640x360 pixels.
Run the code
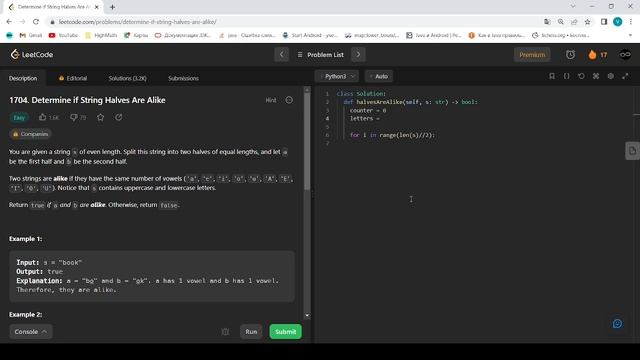pyautogui.click(x=251, y=332)
